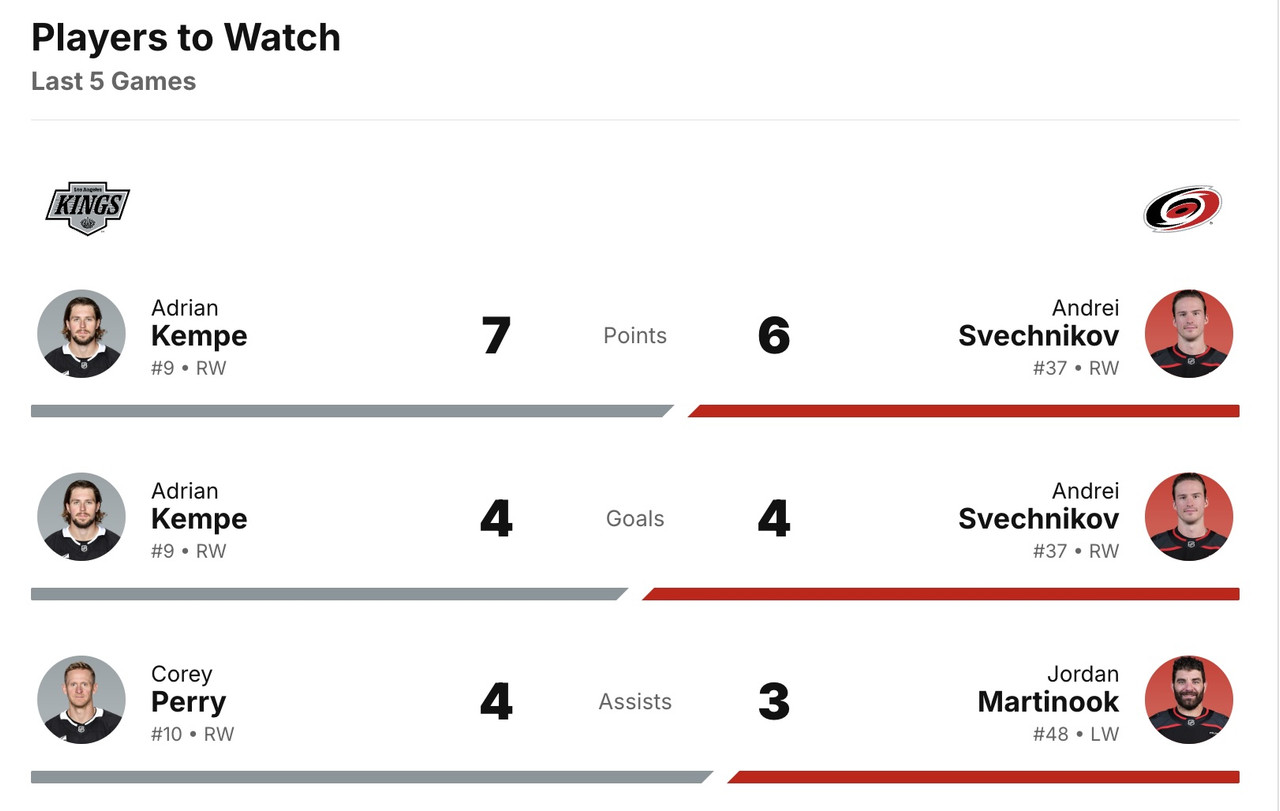This screenshot has width=1280, height=811.
Task: Open Andrei Svechnikov name link in Goals row
Action: [x=1038, y=507]
